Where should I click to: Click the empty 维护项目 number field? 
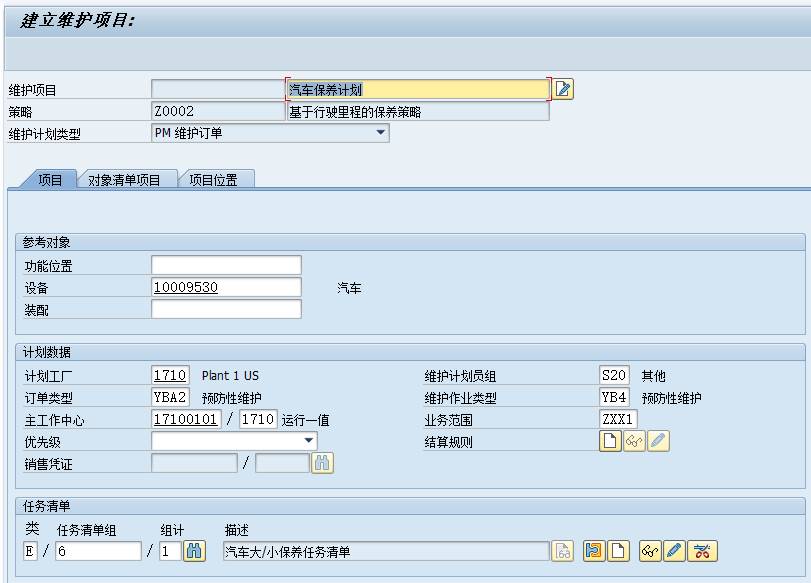pyautogui.click(x=218, y=89)
